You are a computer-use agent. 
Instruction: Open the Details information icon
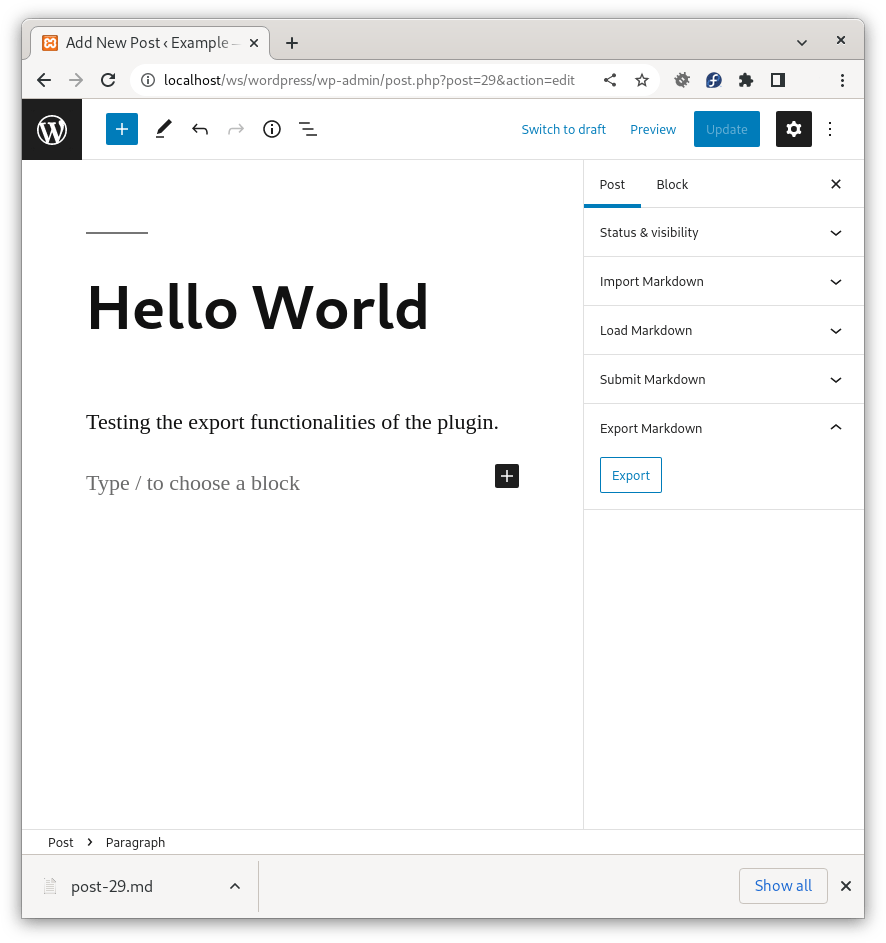(271, 129)
